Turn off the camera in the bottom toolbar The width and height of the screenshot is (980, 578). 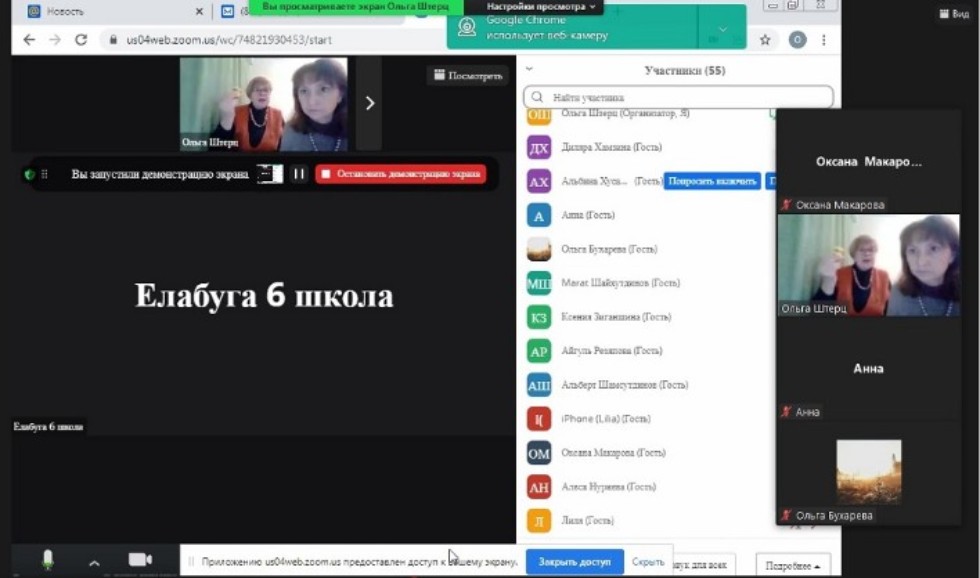click(x=138, y=560)
